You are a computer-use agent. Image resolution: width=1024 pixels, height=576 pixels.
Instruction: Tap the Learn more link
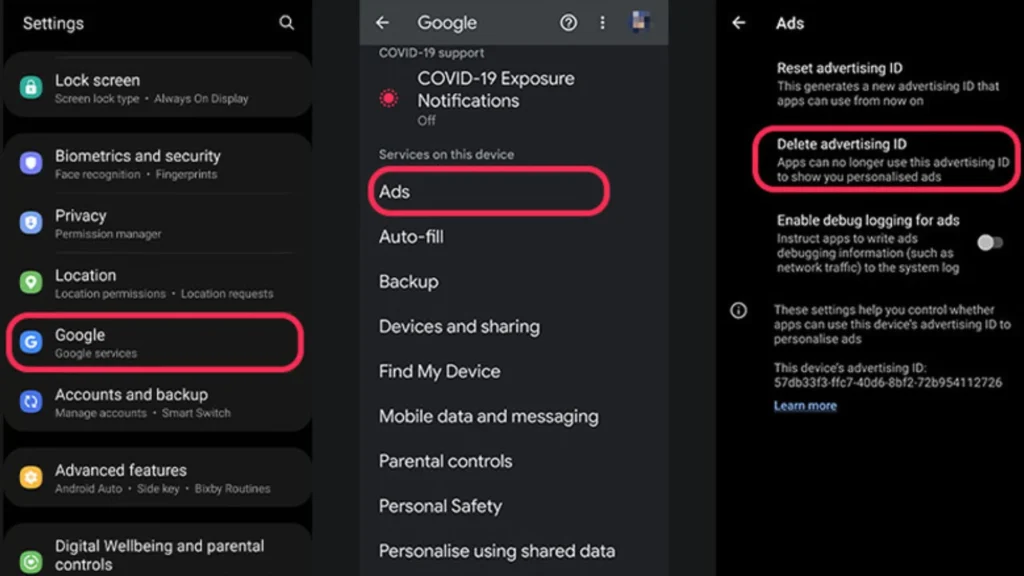(x=805, y=405)
